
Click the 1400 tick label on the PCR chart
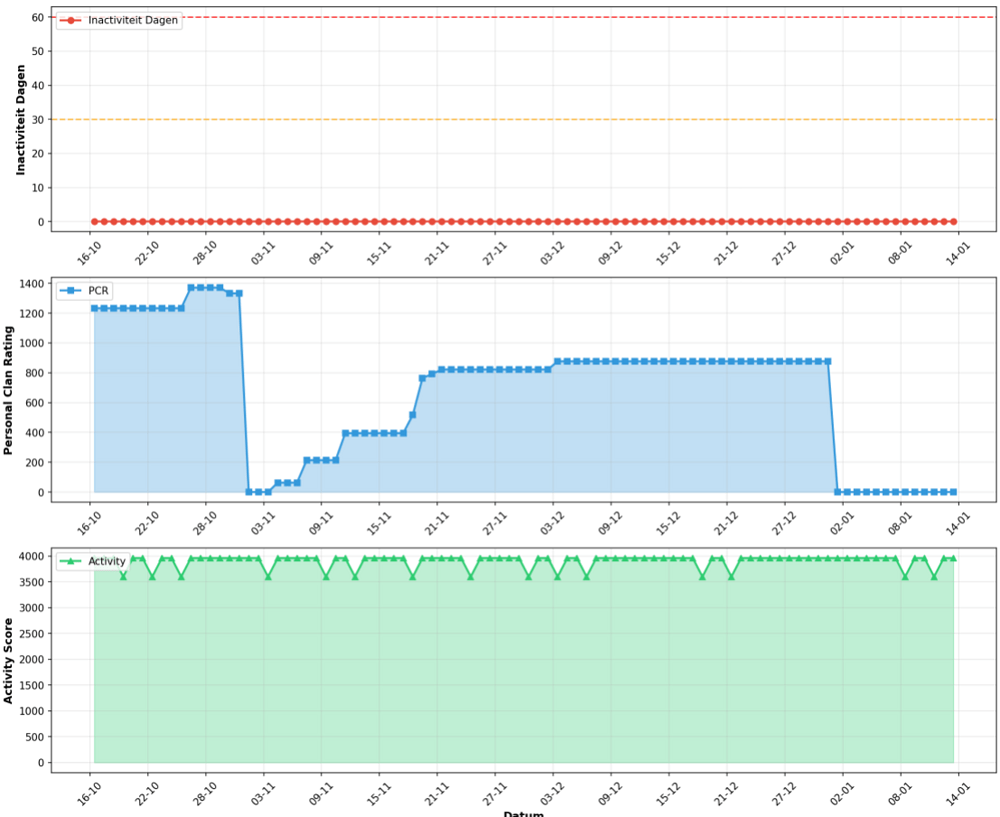[x=30, y=284]
